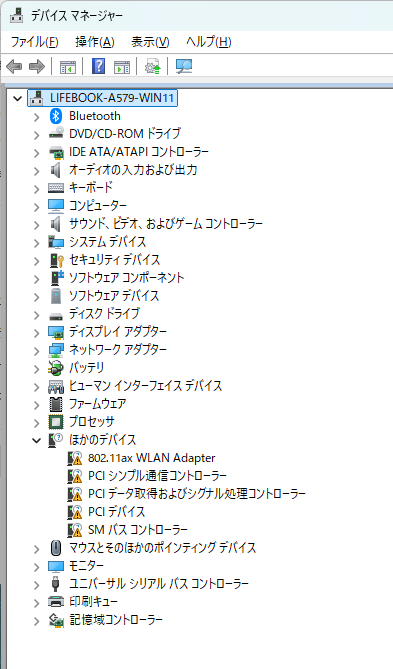Screen dimensions: 393x669
Task: Click the 印刷キュー printer icon
Action: point(55,602)
